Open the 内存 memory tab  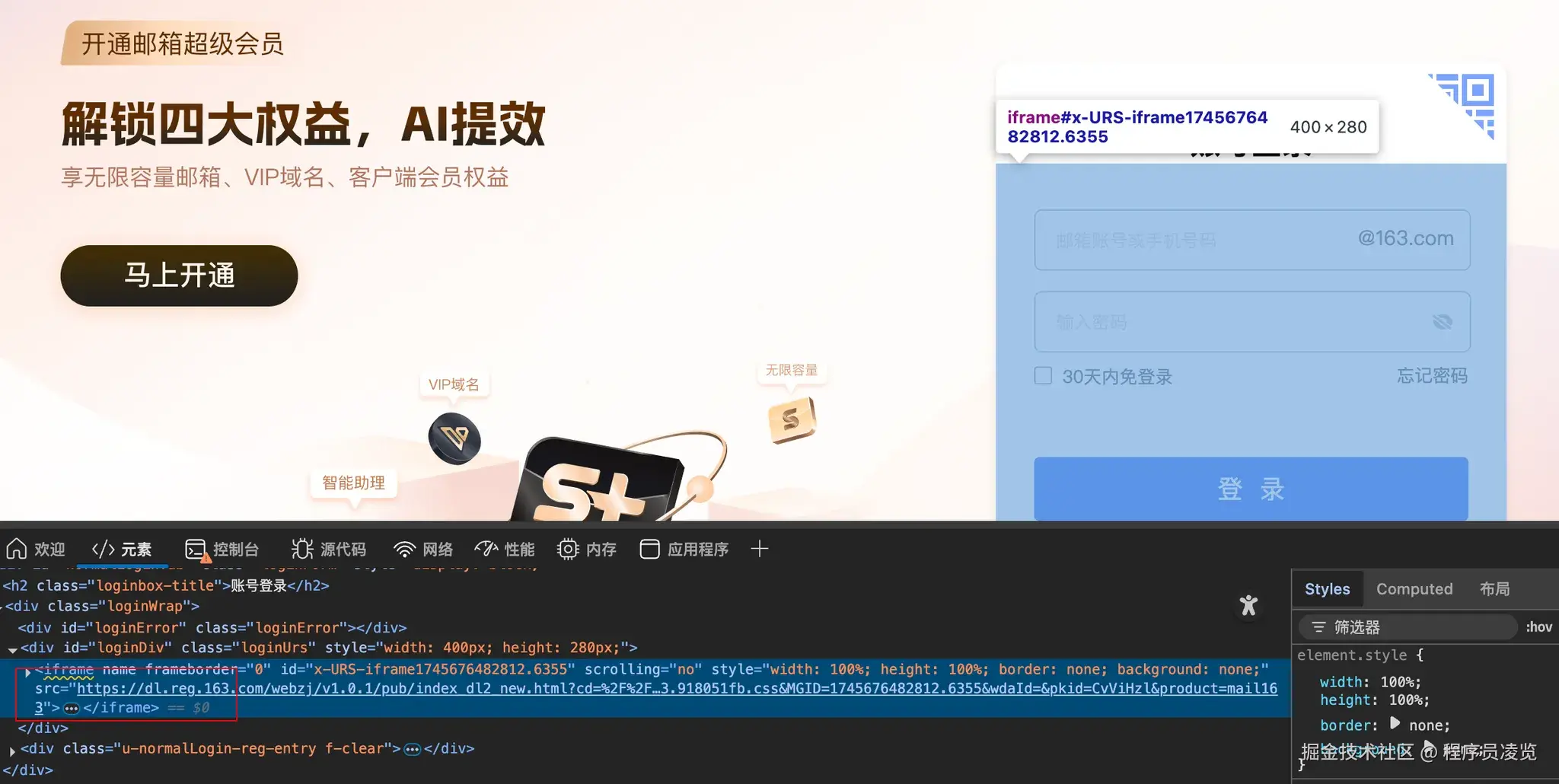point(587,549)
